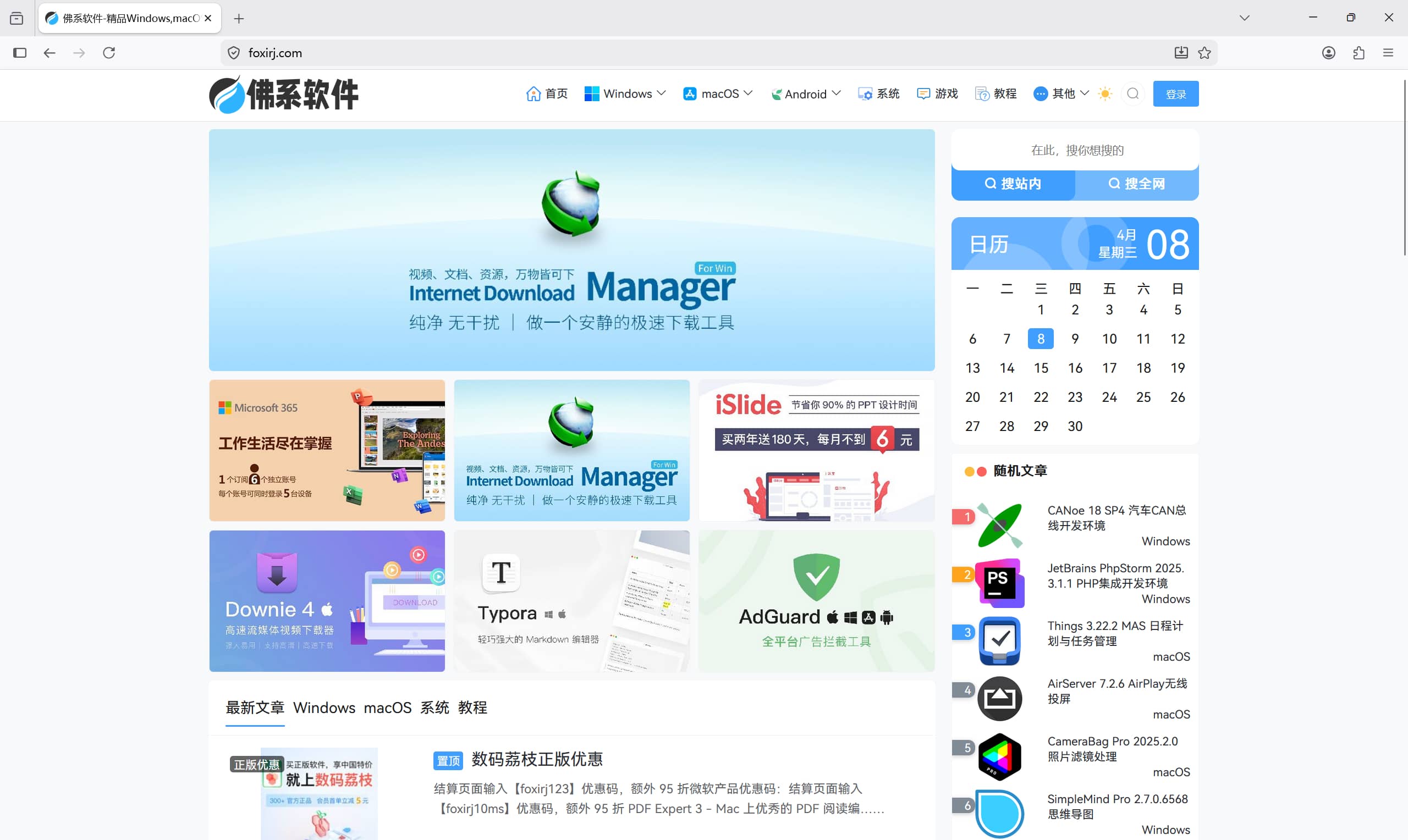Image resolution: width=1408 pixels, height=840 pixels.
Task: Click the 登录 login button
Action: (x=1176, y=94)
